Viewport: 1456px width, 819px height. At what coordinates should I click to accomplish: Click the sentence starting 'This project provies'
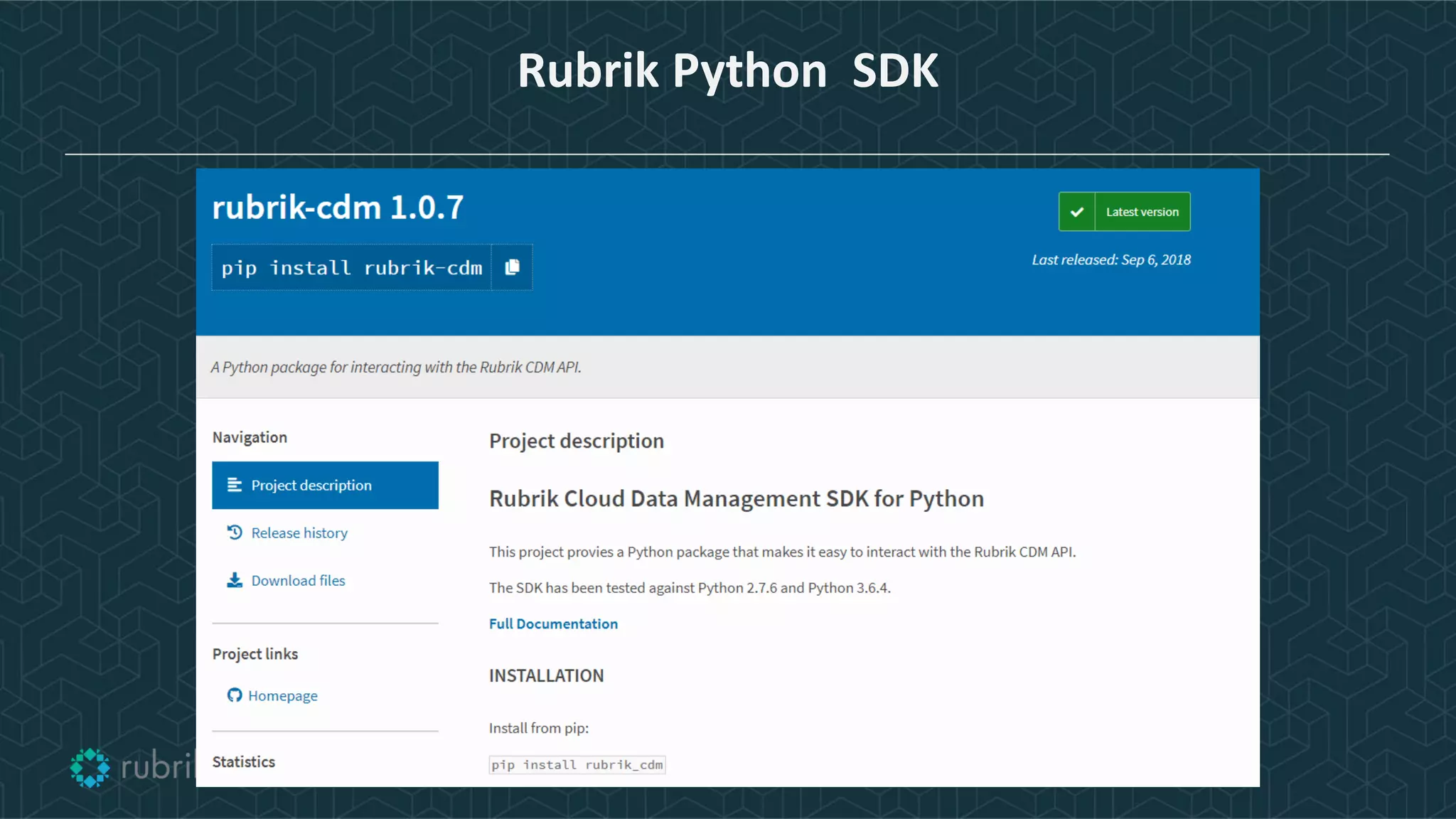click(783, 552)
